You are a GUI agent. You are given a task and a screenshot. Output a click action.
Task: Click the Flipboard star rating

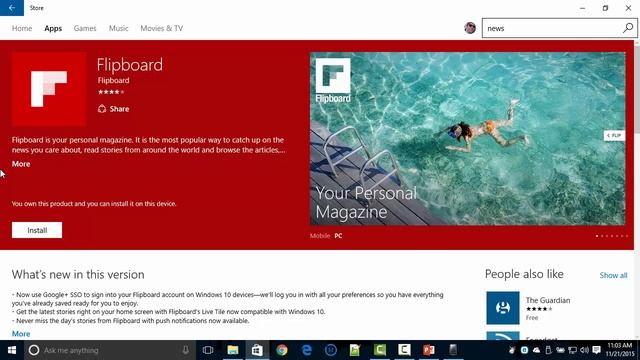point(111,92)
